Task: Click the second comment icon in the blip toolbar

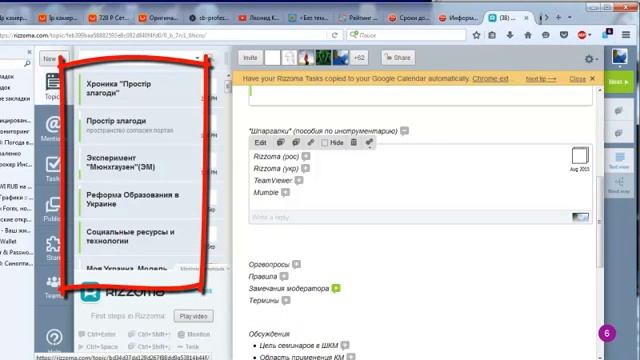Action: tap(296, 142)
